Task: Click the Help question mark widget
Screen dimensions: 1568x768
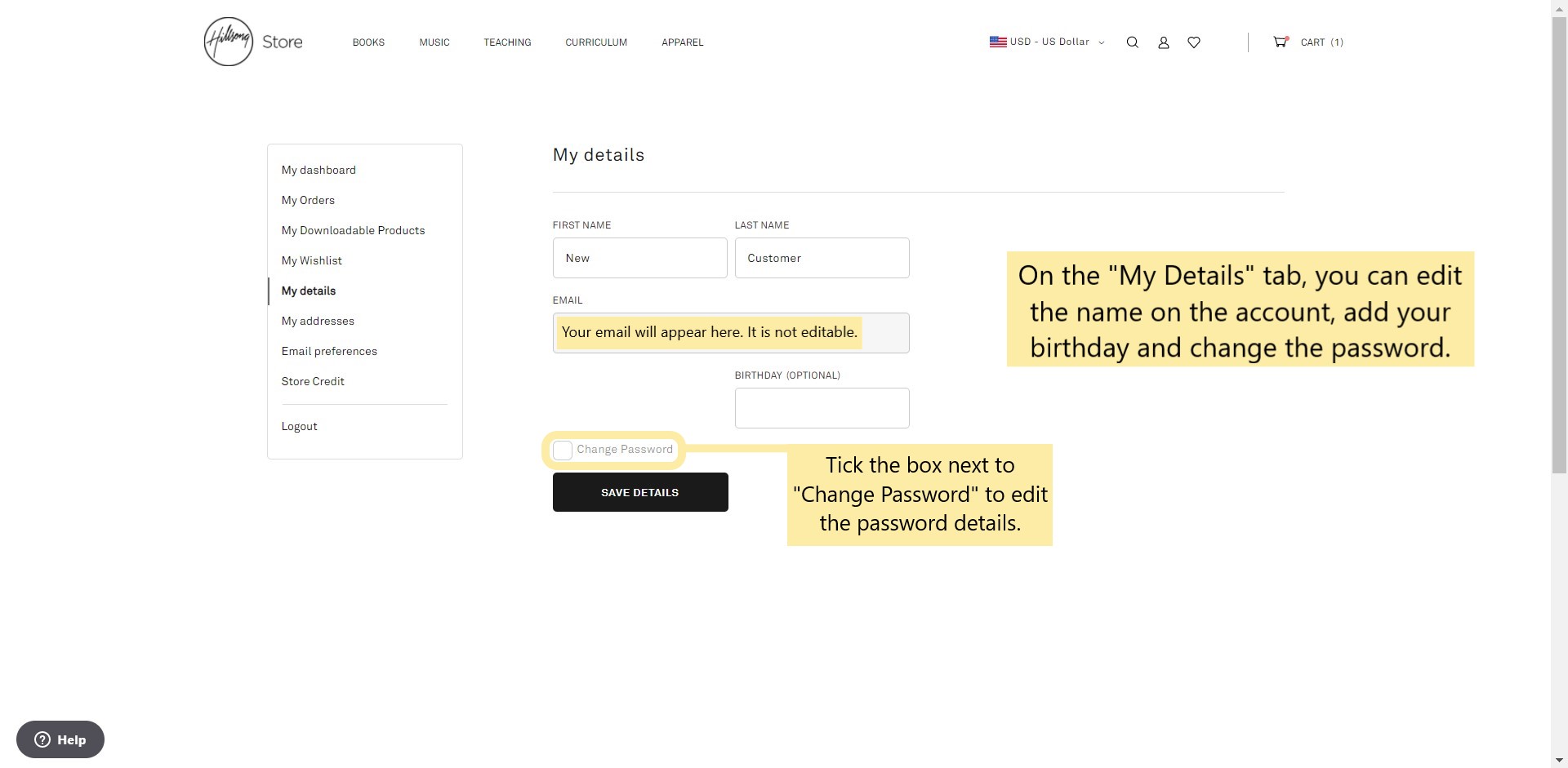Action: pyautogui.click(x=60, y=739)
